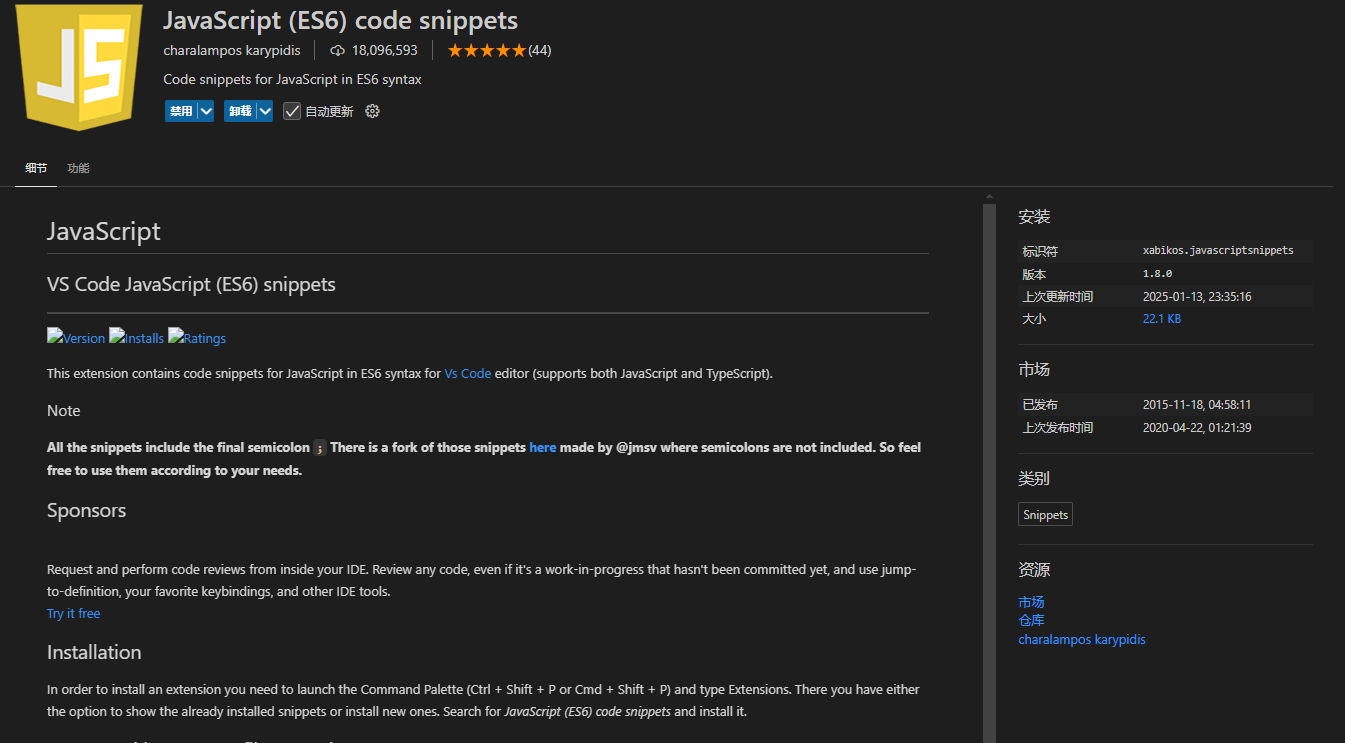
Task: Click the 安装 section heading
Action: (x=1034, y=217)
